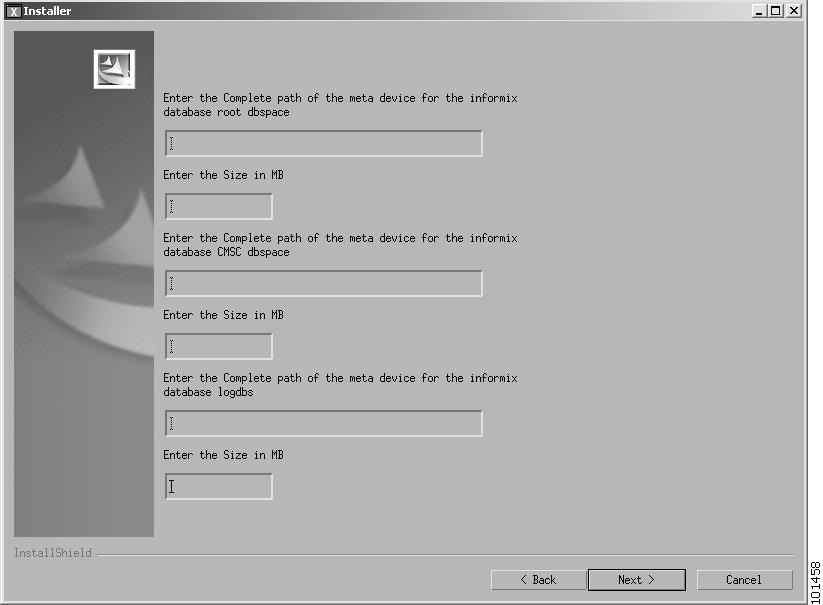
Task: Open the X window menu icon in title bar
Action: (x=14, y=11)
